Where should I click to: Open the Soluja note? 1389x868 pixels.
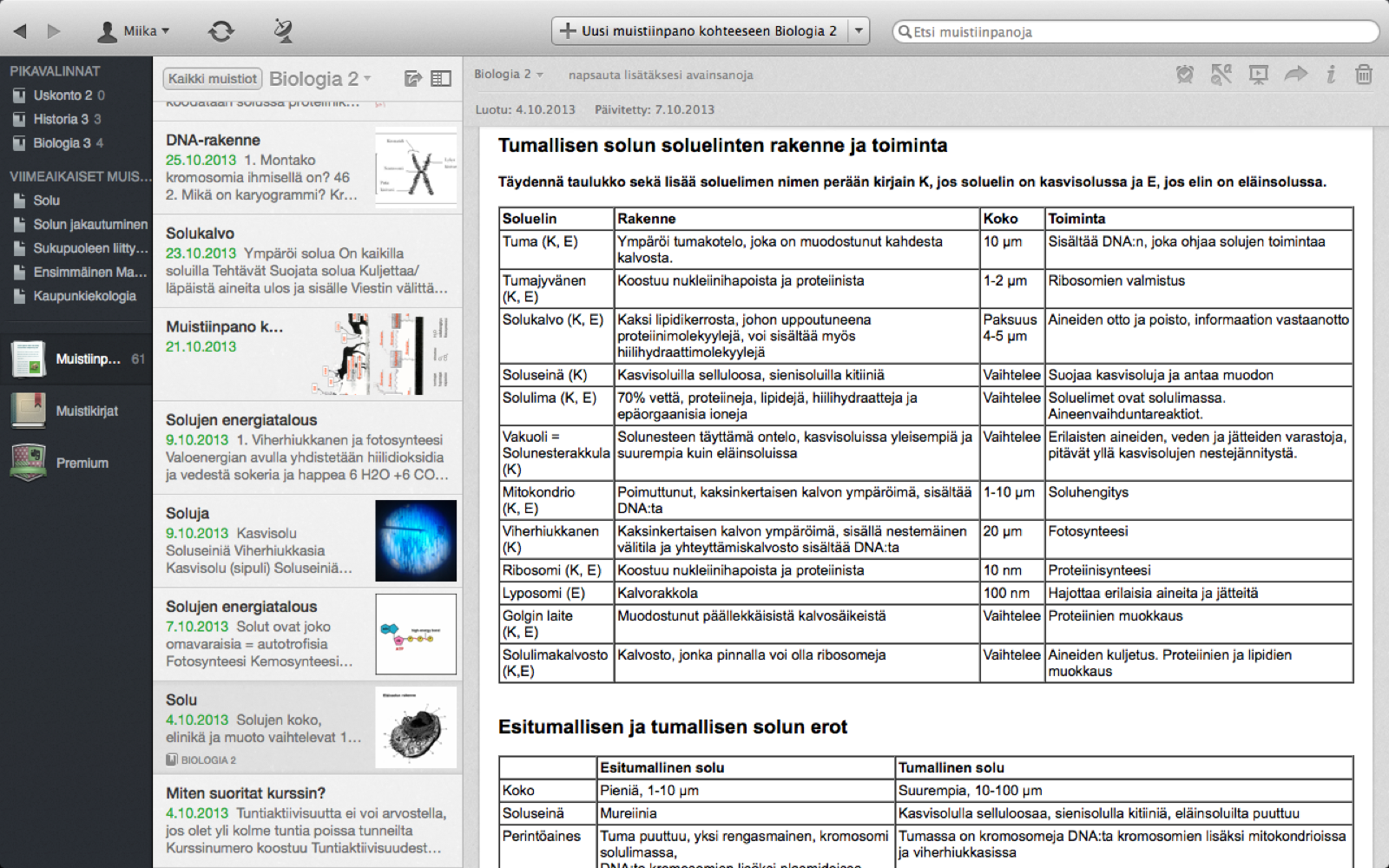pyautogui.click(x=307, y=541)
